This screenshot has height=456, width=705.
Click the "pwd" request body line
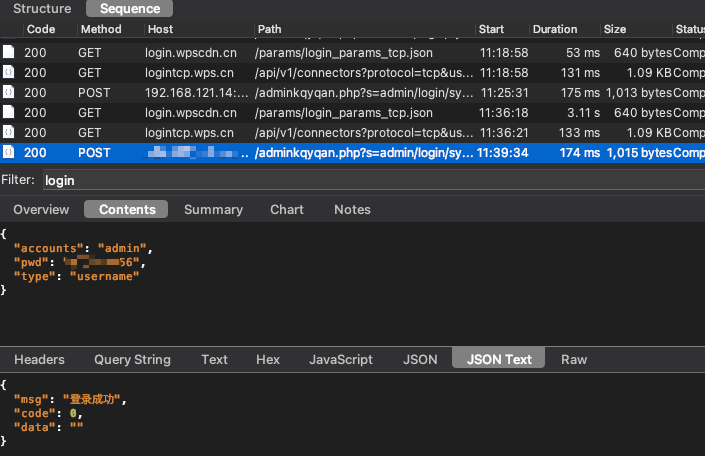pyautogui.click(x=80, y=262)
